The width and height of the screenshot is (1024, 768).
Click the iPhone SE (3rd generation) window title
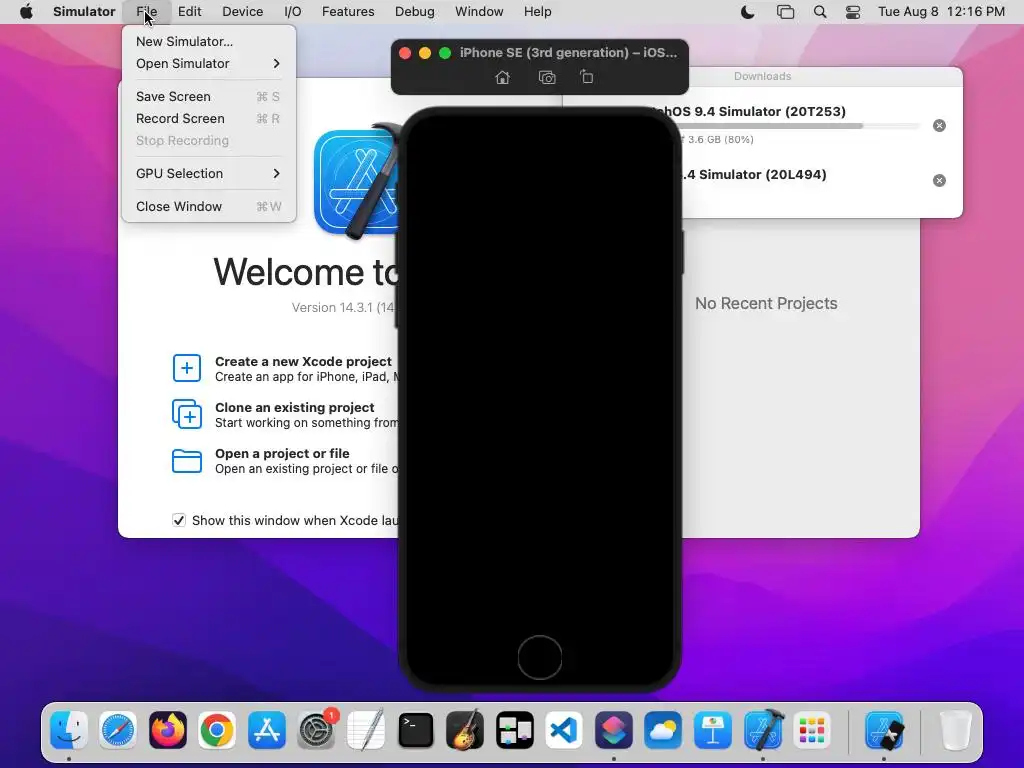(x=568, y=52)
